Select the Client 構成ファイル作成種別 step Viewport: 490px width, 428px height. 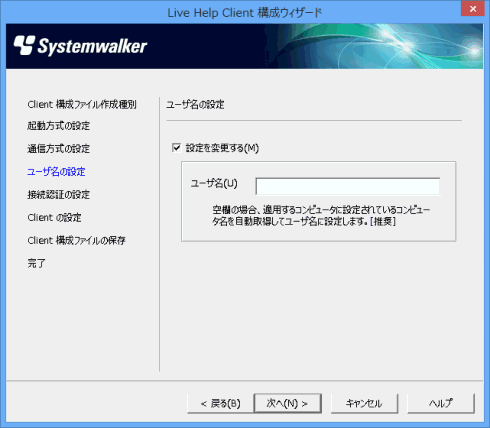[x=82, y=104]
